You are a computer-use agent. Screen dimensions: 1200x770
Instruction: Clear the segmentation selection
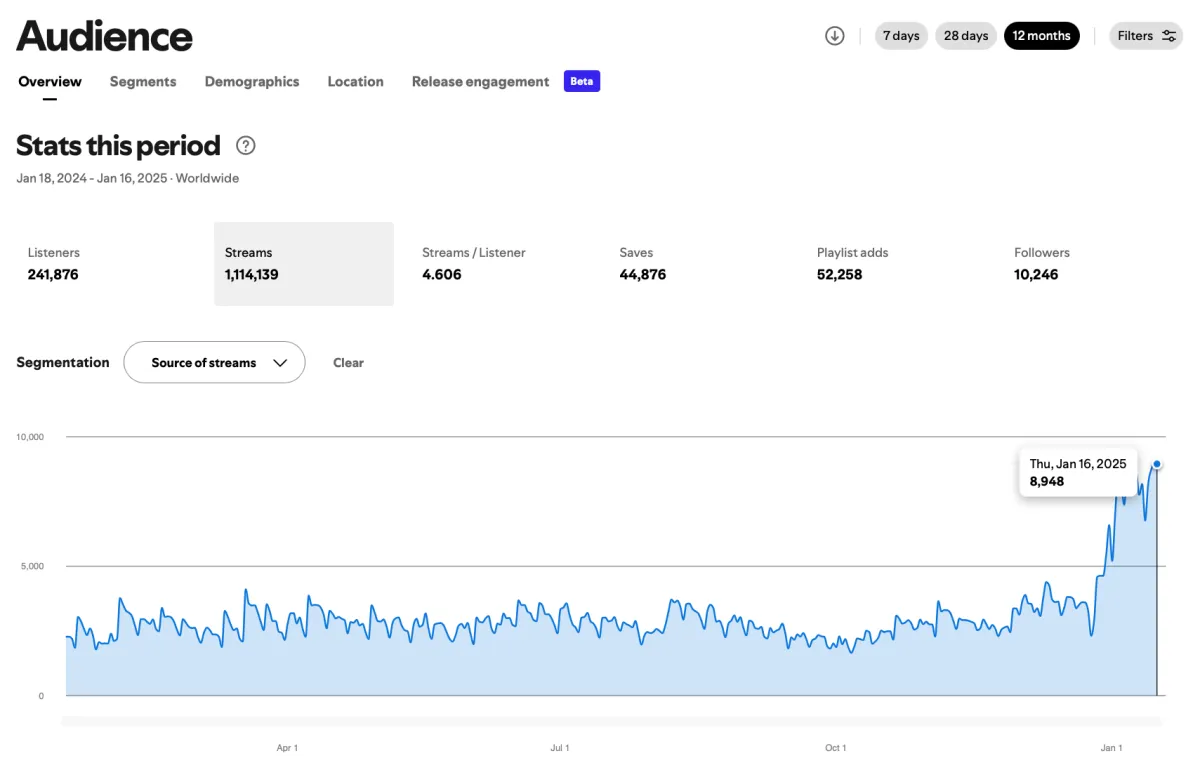coord(348,363)
